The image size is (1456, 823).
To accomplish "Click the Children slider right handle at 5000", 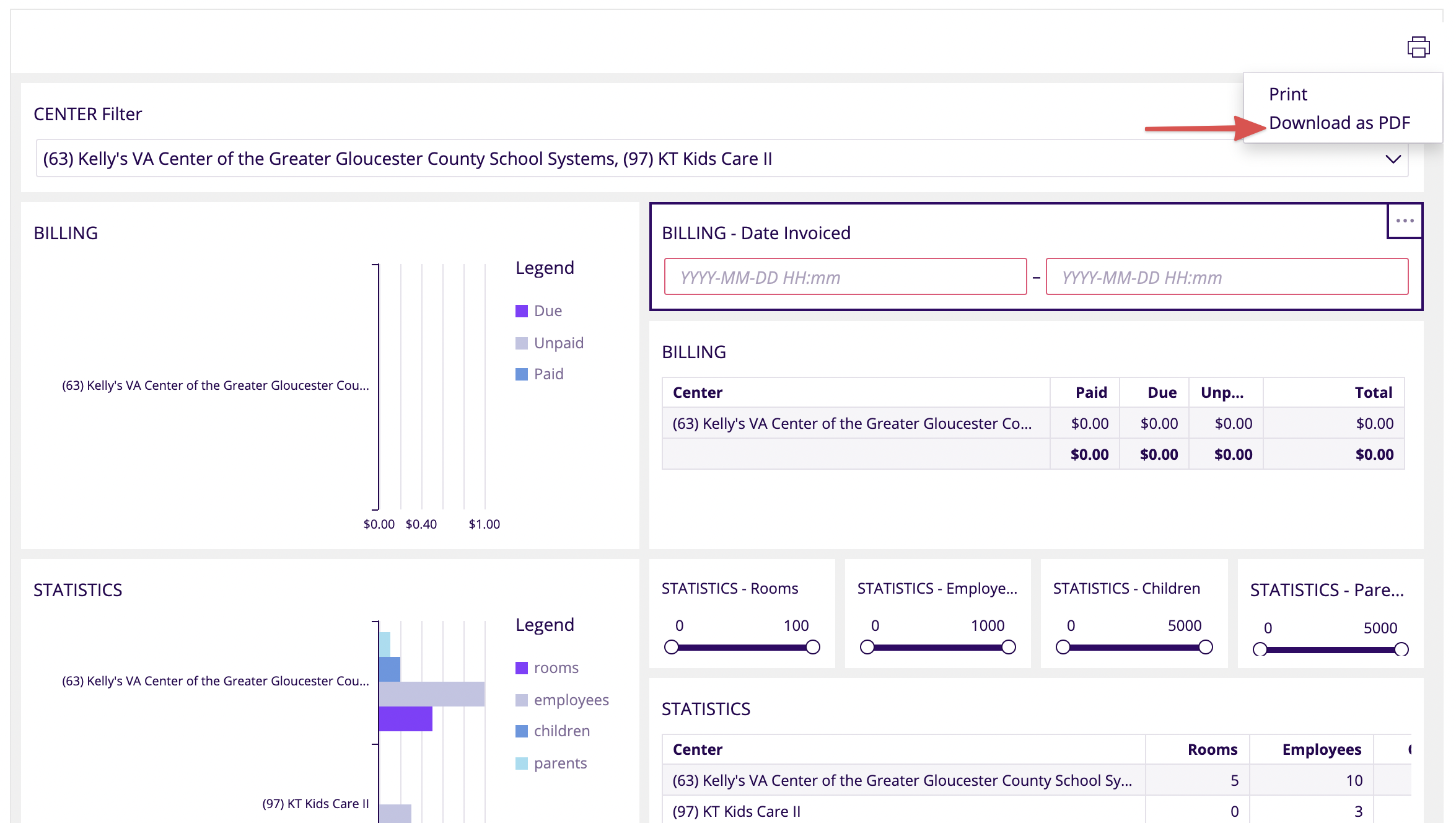I will [1206, 648].
